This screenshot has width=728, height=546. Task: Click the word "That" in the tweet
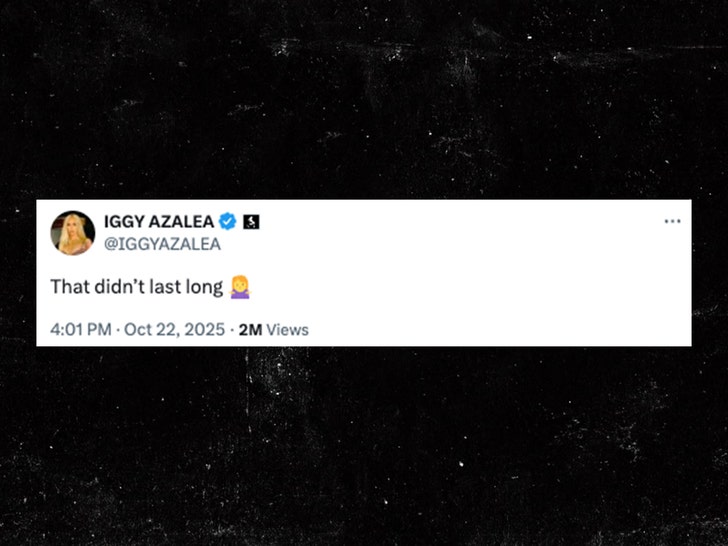coord(70,287)
